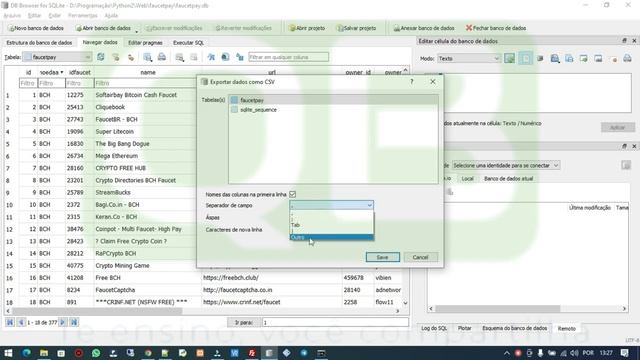
Task: Open the WhatsApp icon in the taskbar
Action: (96, 353)
